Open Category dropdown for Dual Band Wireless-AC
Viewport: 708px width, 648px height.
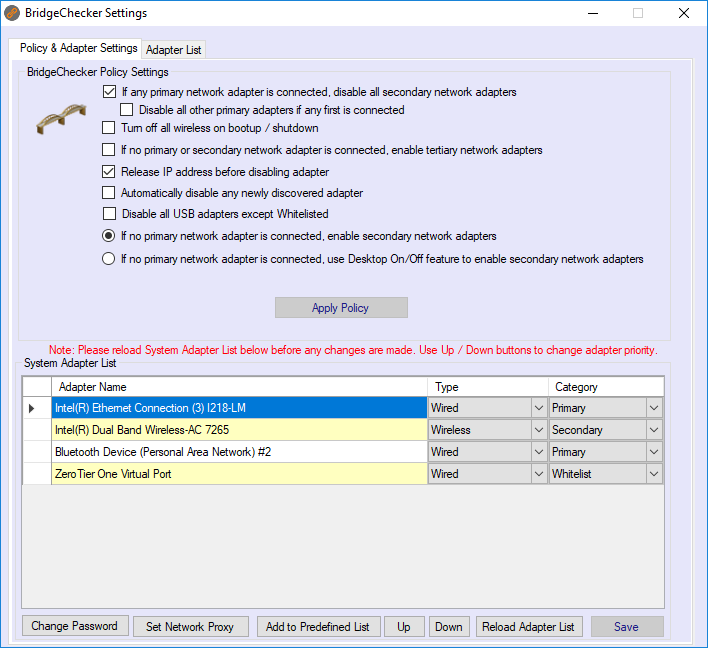point(654,430)
